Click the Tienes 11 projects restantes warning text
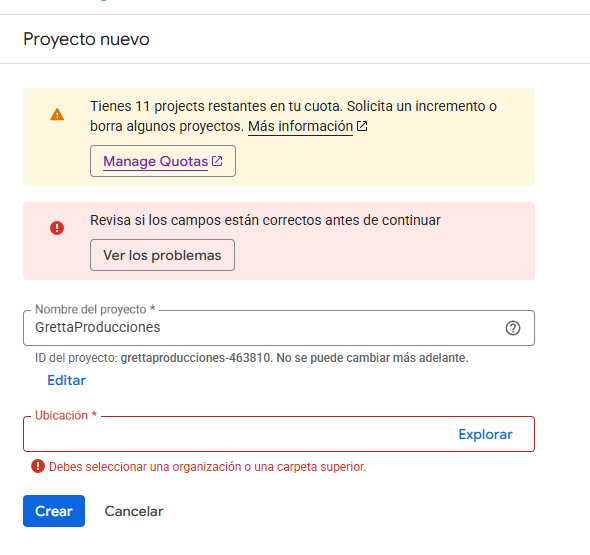Viewport: 590px width, 555px height. pos(293,116)
